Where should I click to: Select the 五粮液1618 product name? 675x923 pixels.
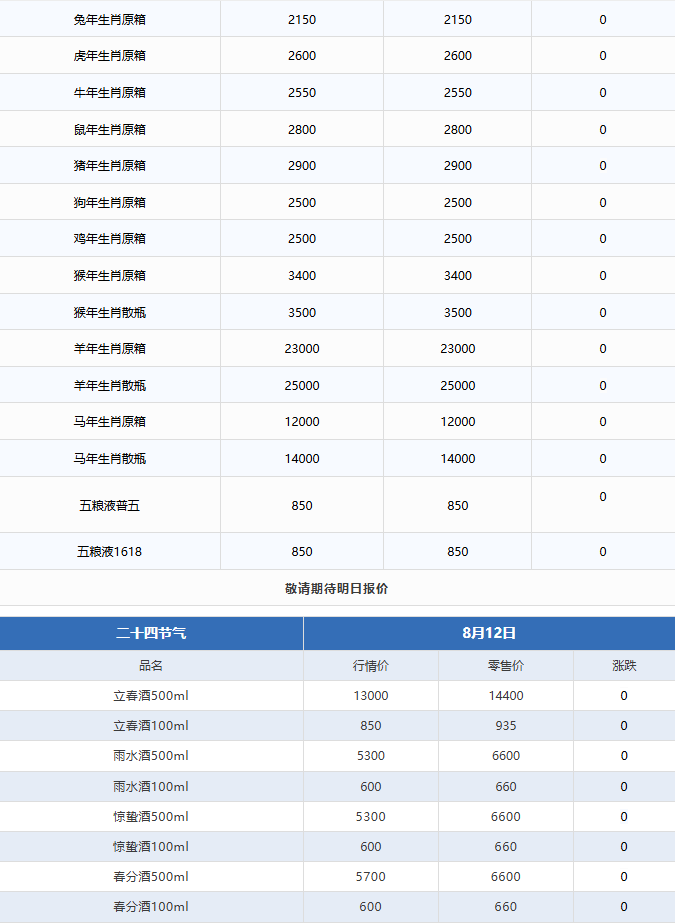pos(110,551)
